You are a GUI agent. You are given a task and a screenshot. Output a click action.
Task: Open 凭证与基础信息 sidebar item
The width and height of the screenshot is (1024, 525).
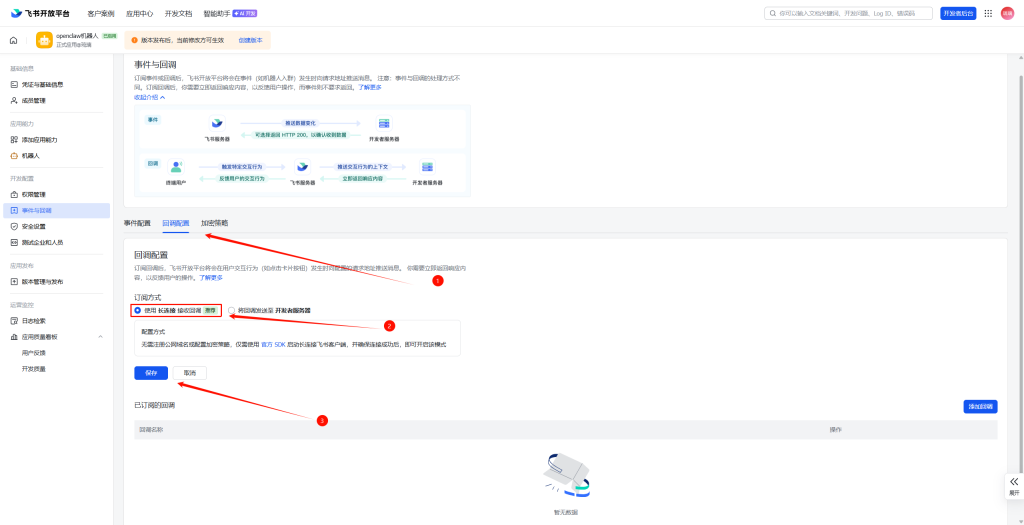click(56, 85)
